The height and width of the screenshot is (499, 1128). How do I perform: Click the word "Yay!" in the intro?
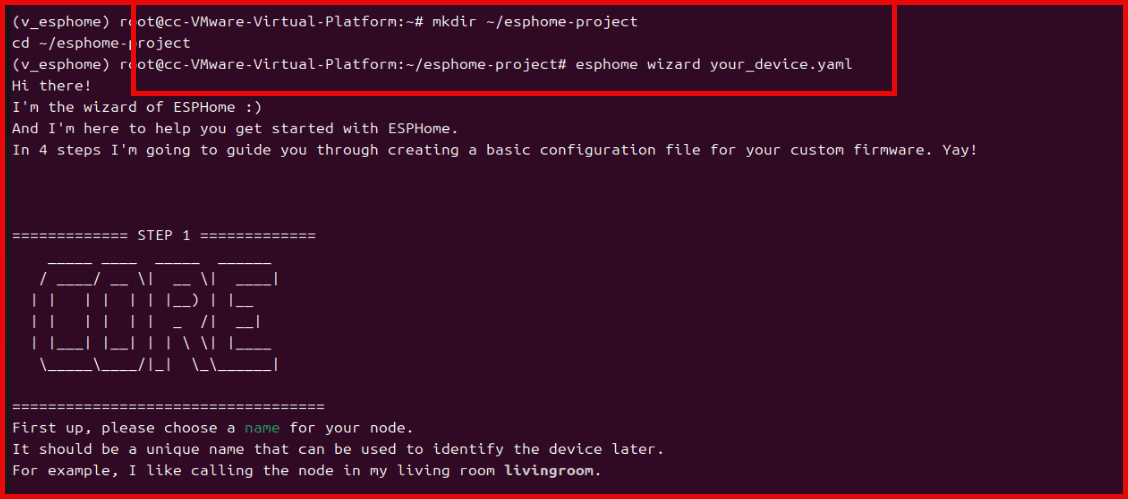959,150
